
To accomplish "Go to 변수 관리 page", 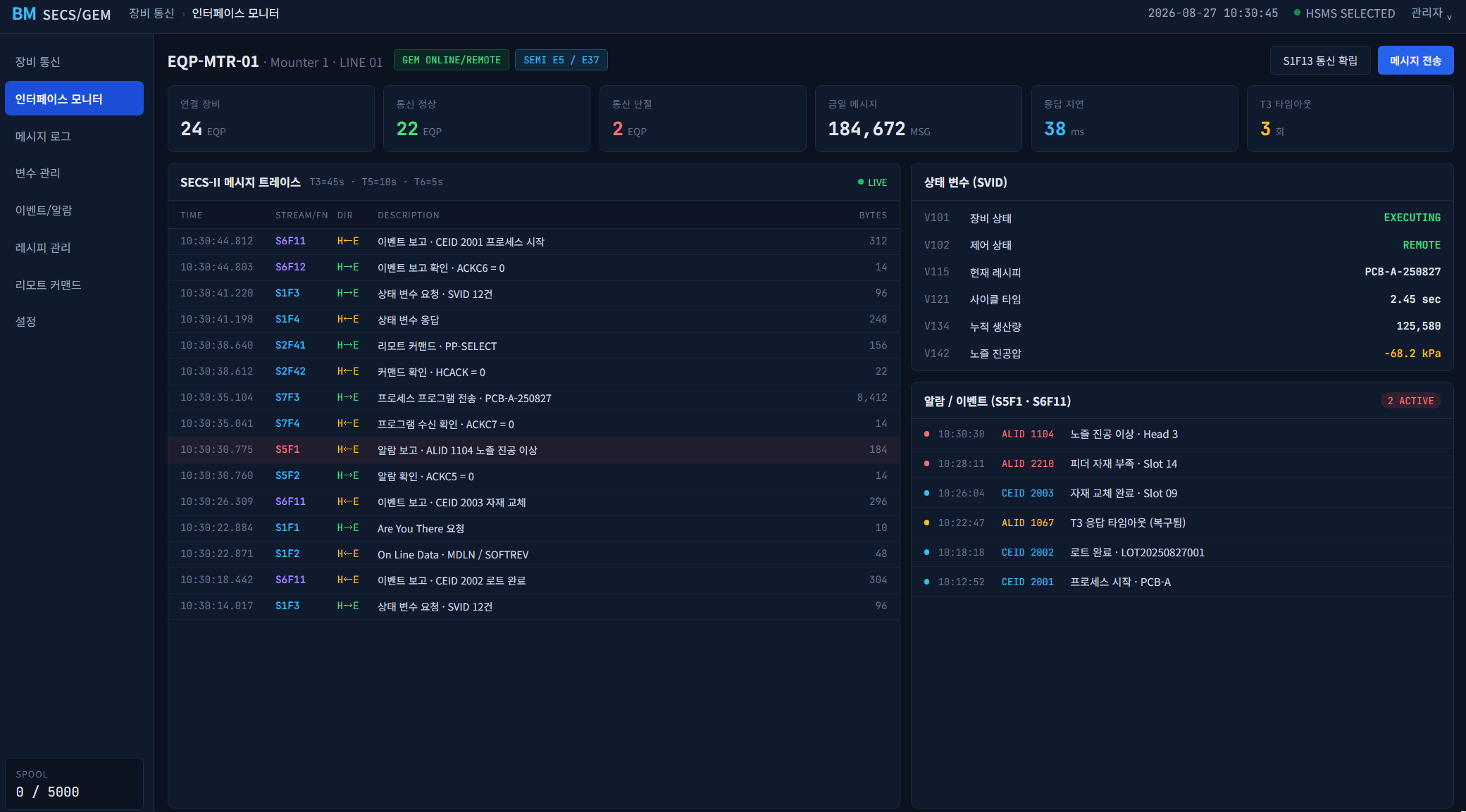I will 74,173.
